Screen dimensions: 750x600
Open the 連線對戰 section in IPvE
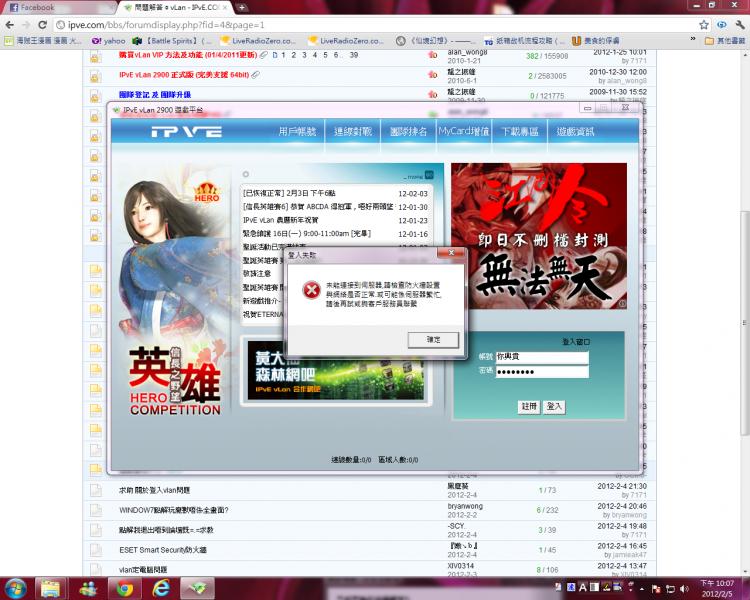tap(353, 132)
